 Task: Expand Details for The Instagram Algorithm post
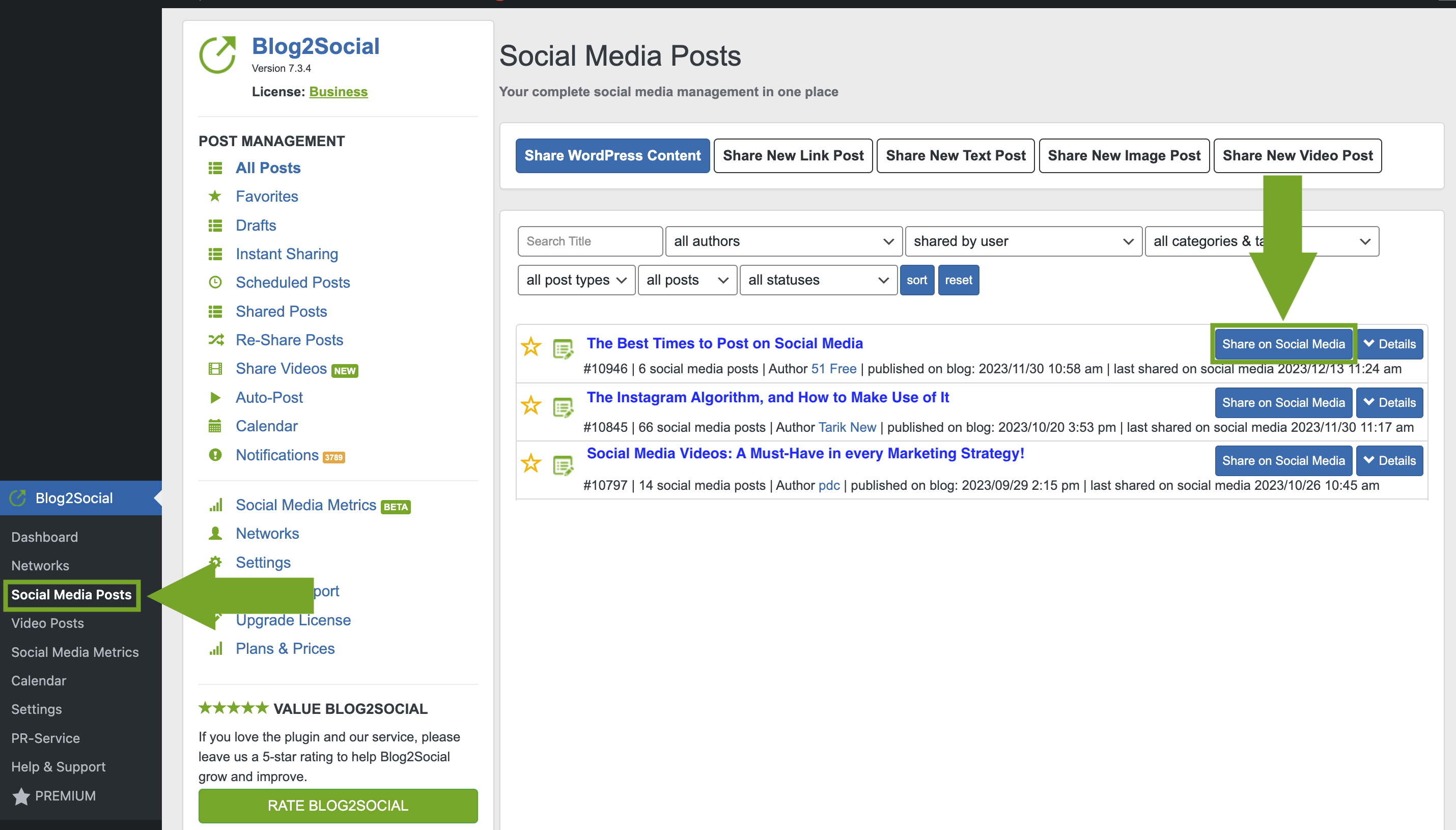click(1389, 402)
